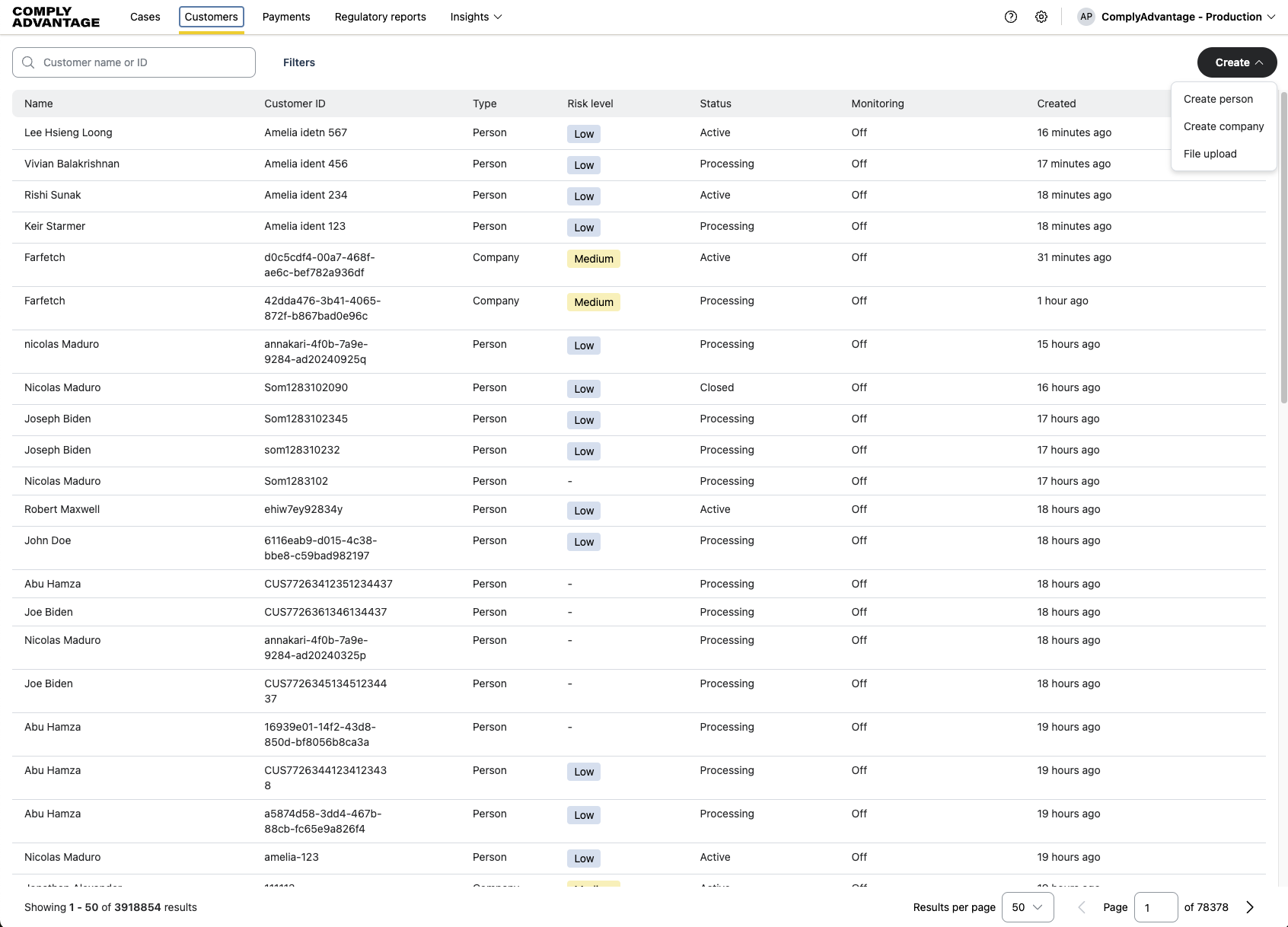Select File upload from the menu

tap(1210, 153)
